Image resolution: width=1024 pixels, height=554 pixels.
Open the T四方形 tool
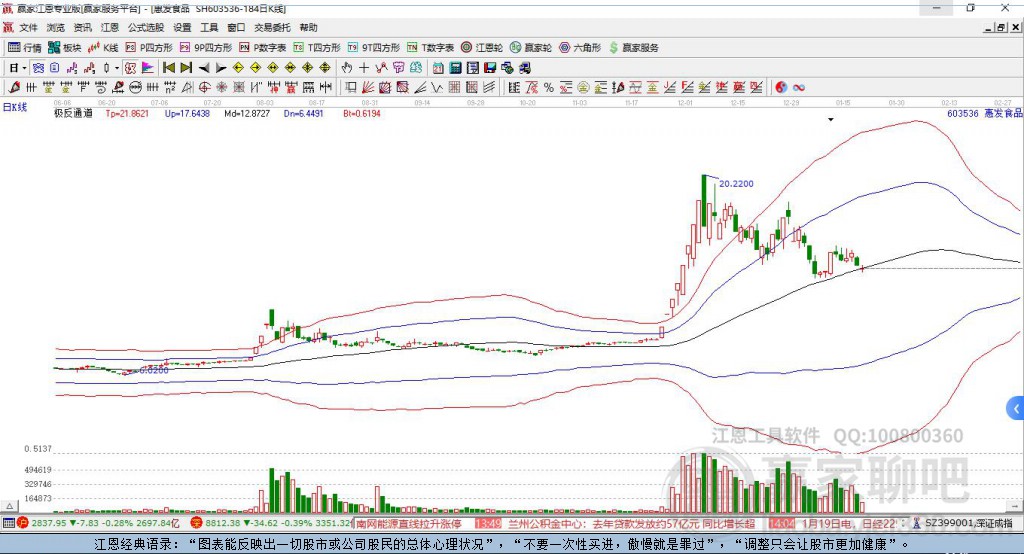click(317, 48)
